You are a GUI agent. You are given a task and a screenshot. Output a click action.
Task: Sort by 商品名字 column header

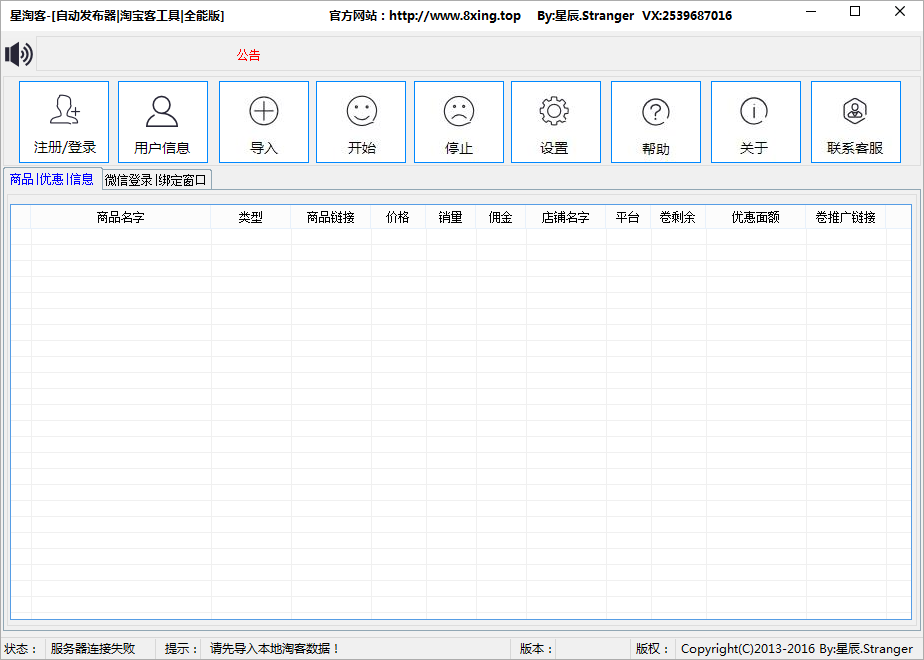(x=120, y=217)
